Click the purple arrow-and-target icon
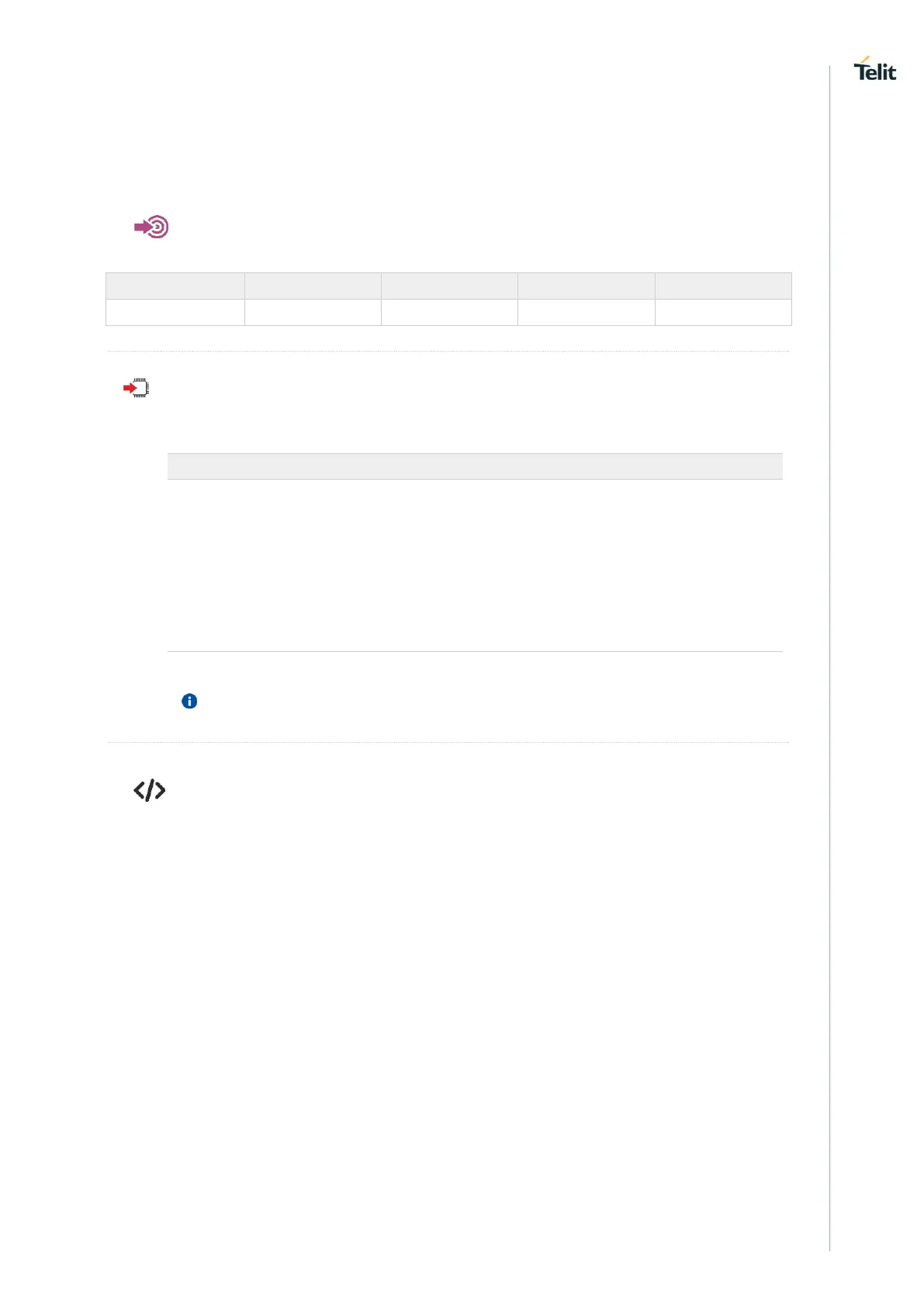The height and width of the screenshot is (1307, 924). [x=152, y=227]
